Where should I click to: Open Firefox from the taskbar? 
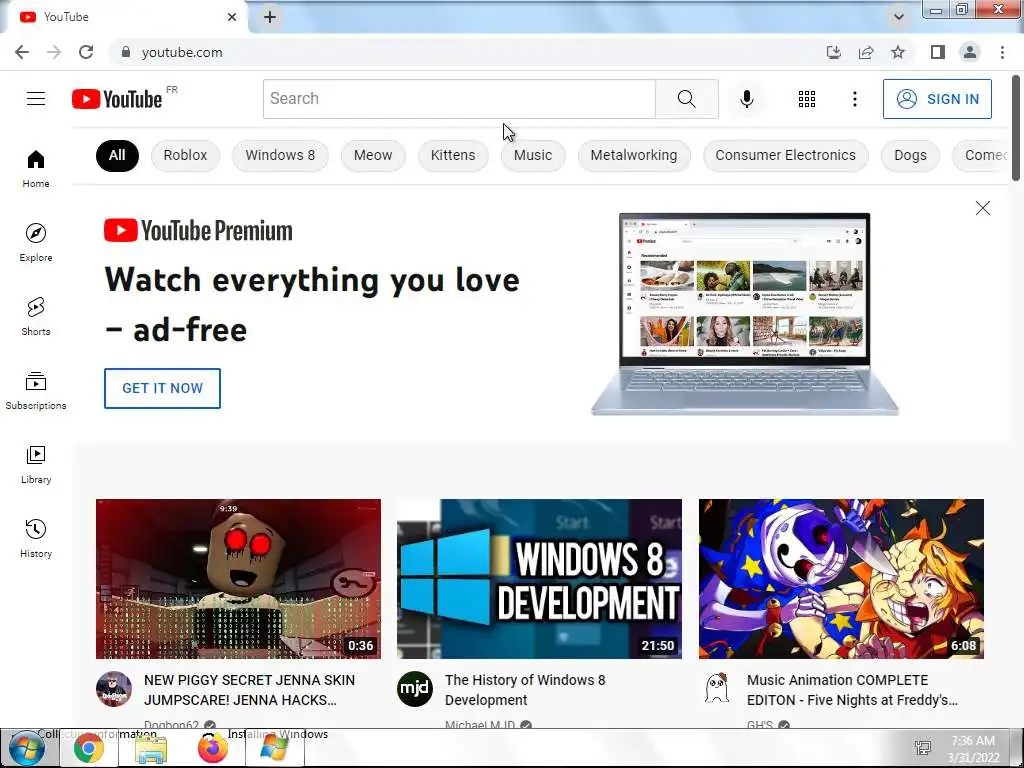(213, 748)
